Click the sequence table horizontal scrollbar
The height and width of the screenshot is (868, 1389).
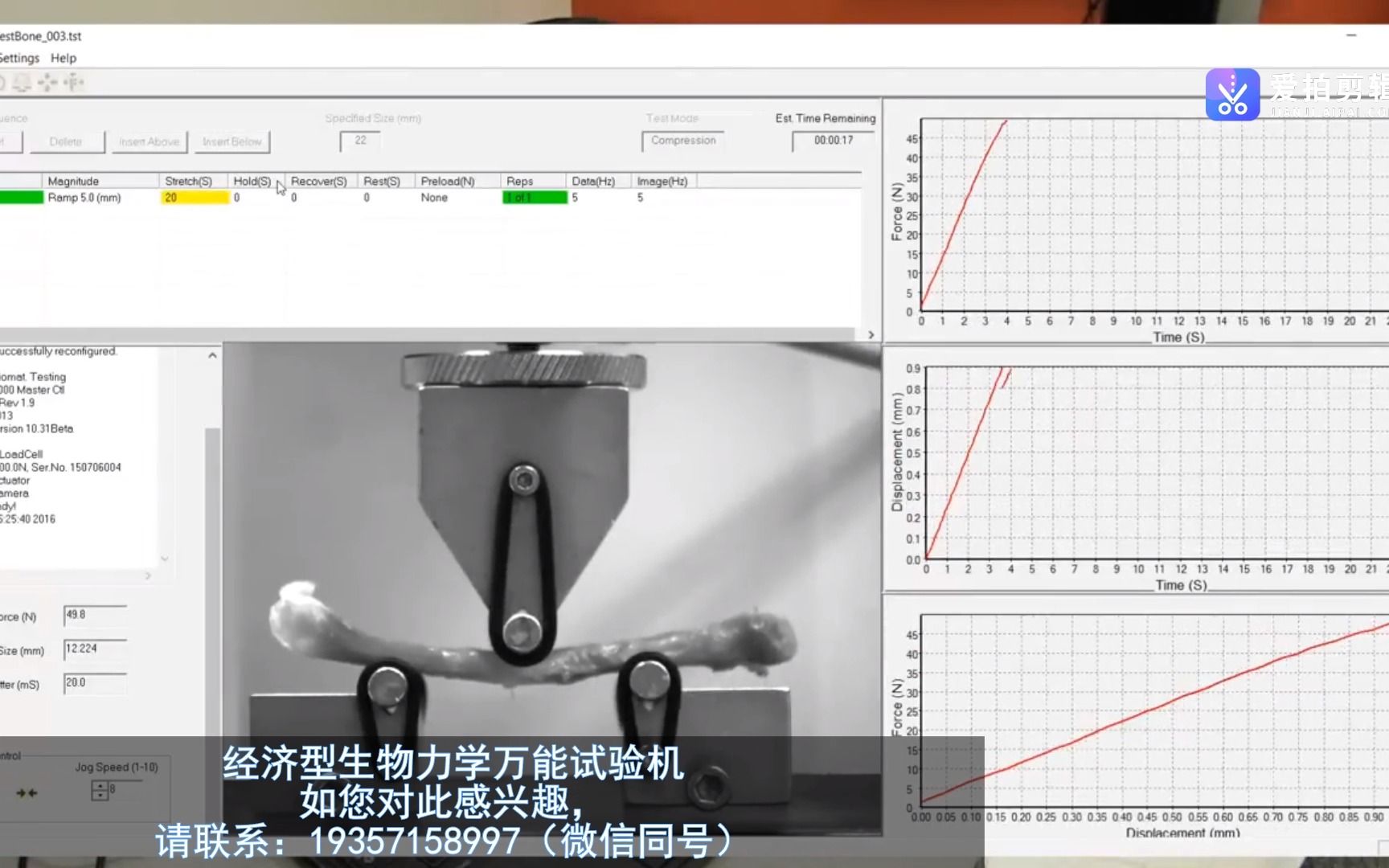(x=427, y=334)
